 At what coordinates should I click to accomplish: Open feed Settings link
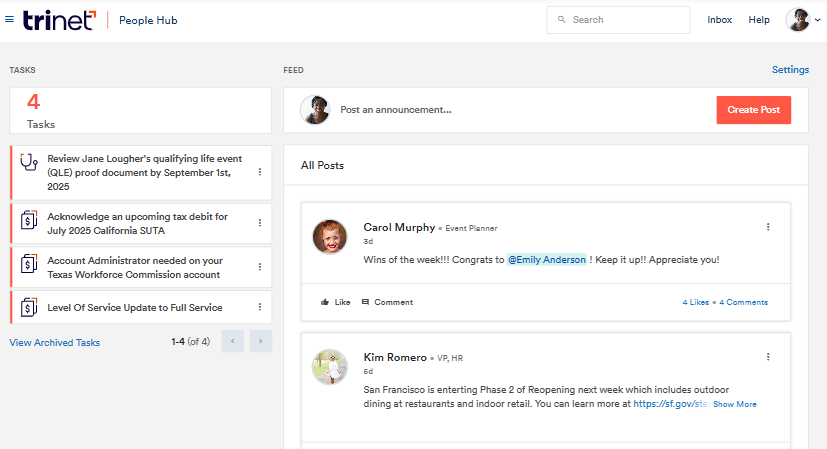(790, 70)
